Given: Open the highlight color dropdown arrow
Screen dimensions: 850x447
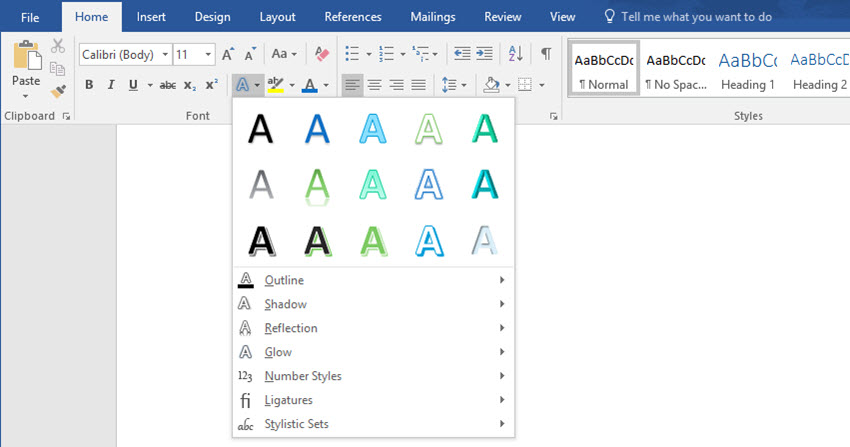Looking at the screenshot, I should [x=292, y=85].
